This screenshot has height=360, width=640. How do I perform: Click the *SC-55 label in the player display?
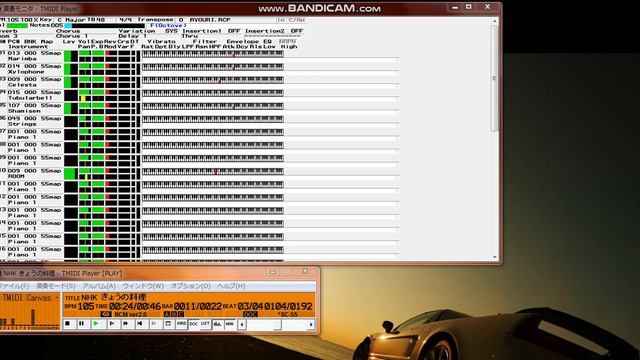click(x=288, y=314)
